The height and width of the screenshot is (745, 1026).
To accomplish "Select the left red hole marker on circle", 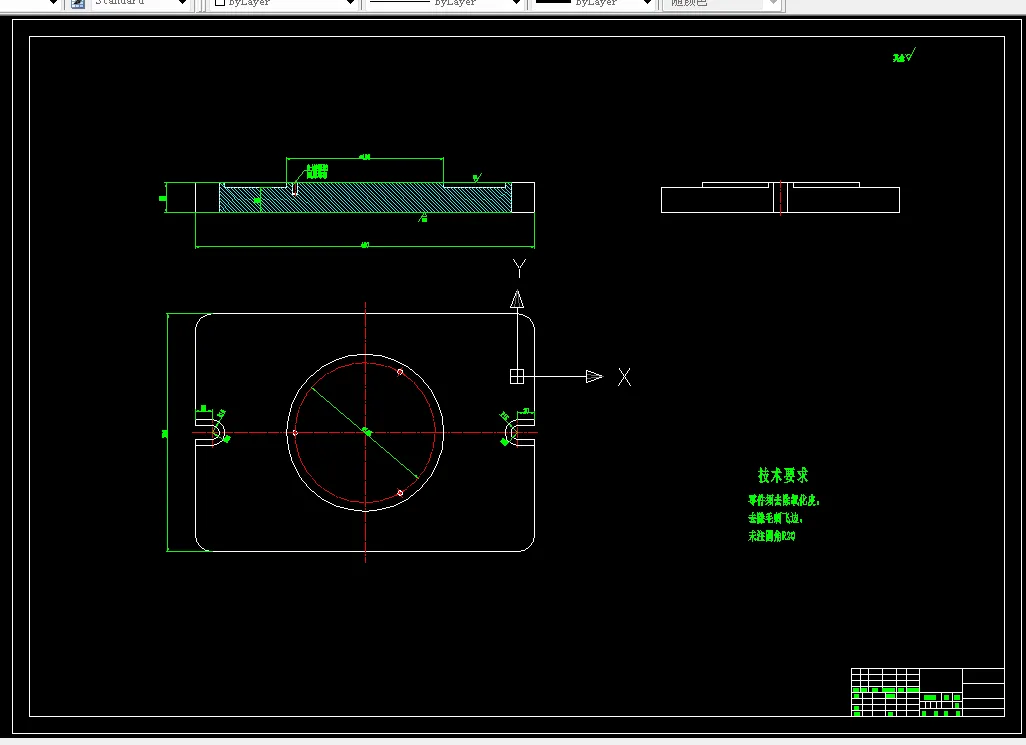I will [x=295, y=432].
